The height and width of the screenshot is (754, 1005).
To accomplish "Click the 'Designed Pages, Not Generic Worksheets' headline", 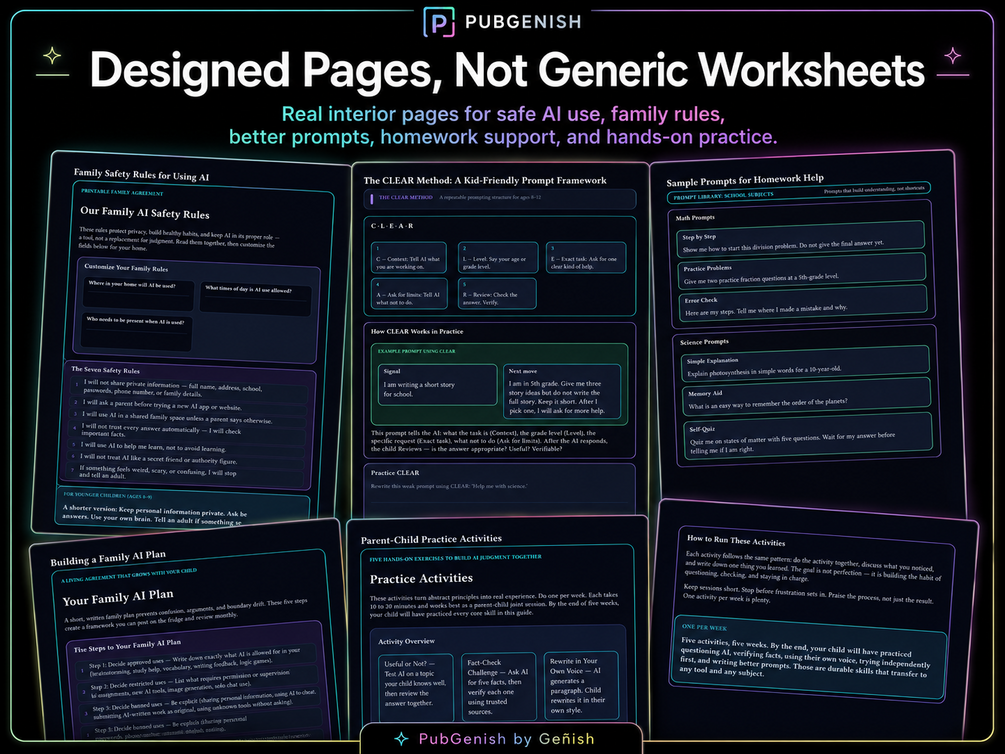I will (507, 69).
